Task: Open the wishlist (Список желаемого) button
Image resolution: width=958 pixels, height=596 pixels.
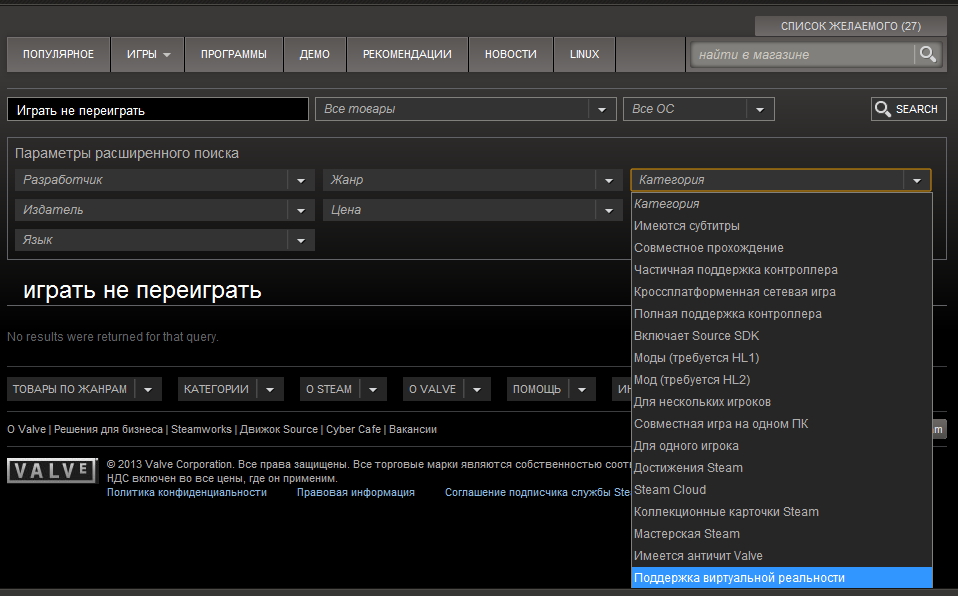Action: point(850,26)
